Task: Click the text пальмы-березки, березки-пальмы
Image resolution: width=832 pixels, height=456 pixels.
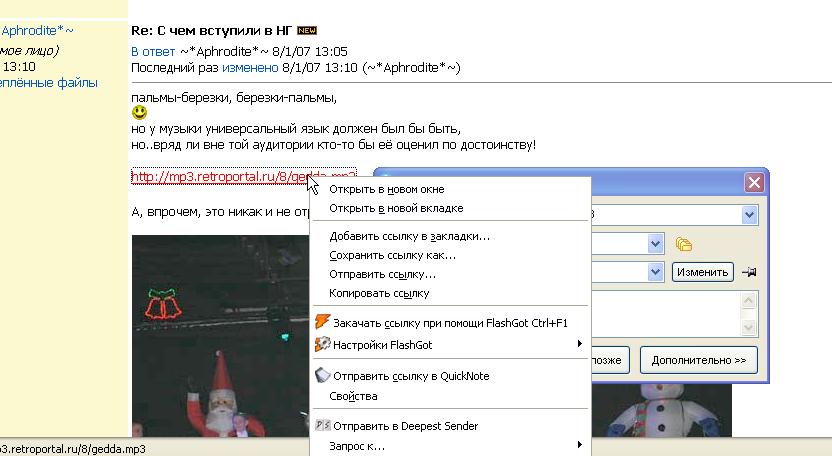Action: (x=234, y=98)
